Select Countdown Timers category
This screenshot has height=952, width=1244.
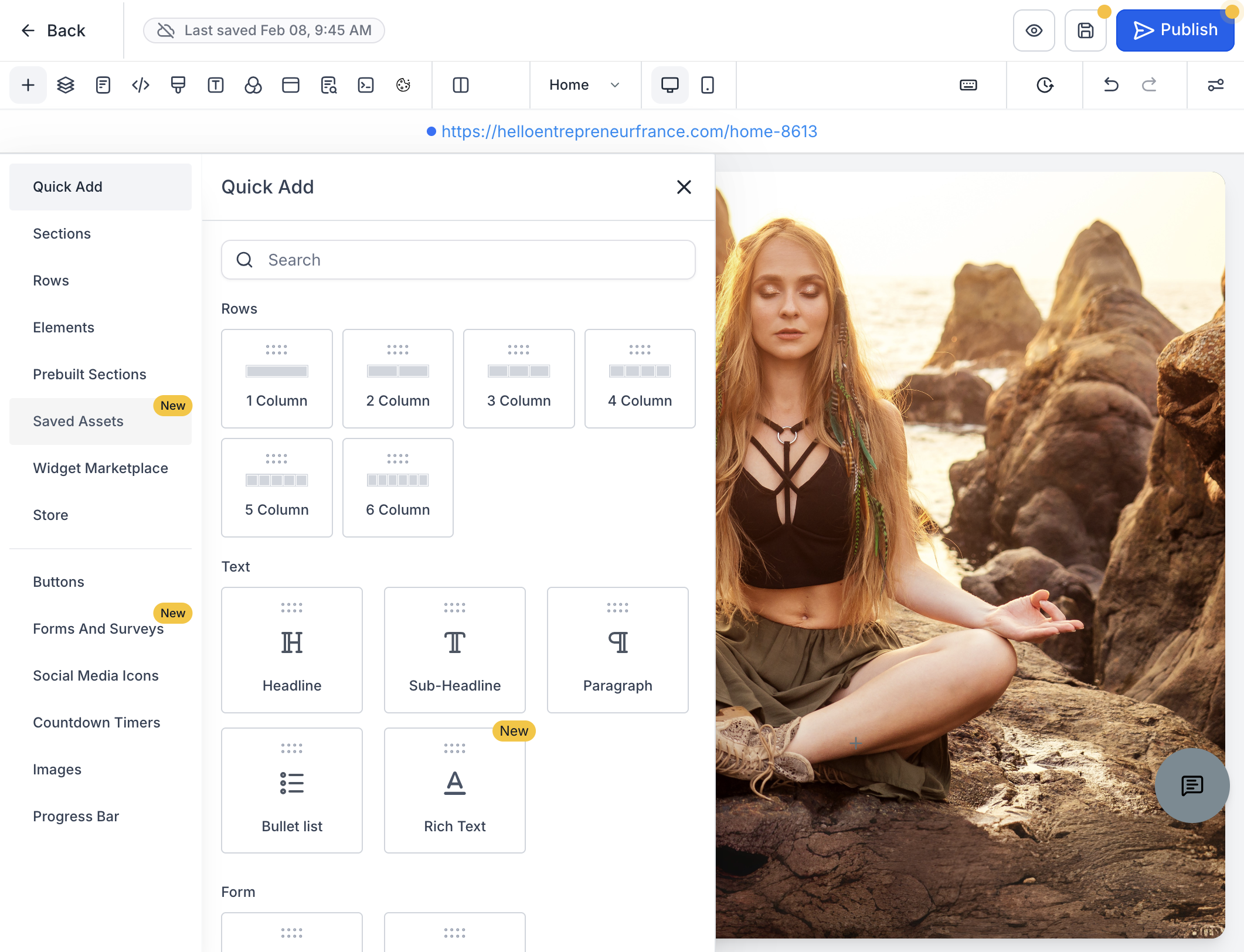click(100, 723)
